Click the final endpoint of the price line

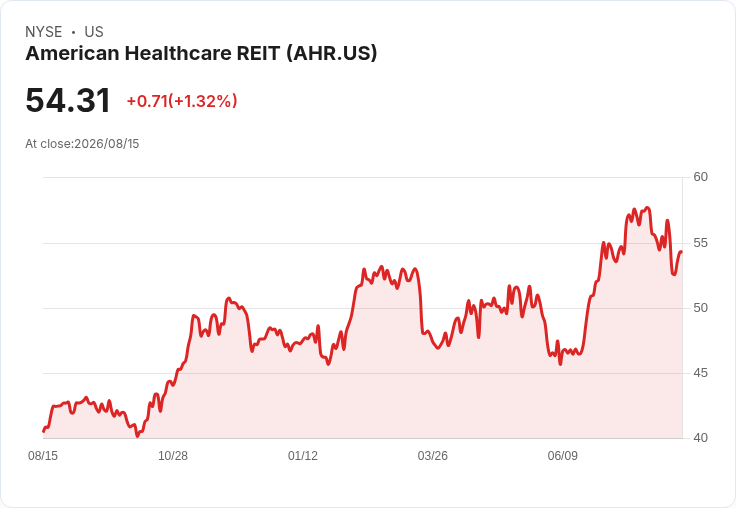click(x=682, y=252)
